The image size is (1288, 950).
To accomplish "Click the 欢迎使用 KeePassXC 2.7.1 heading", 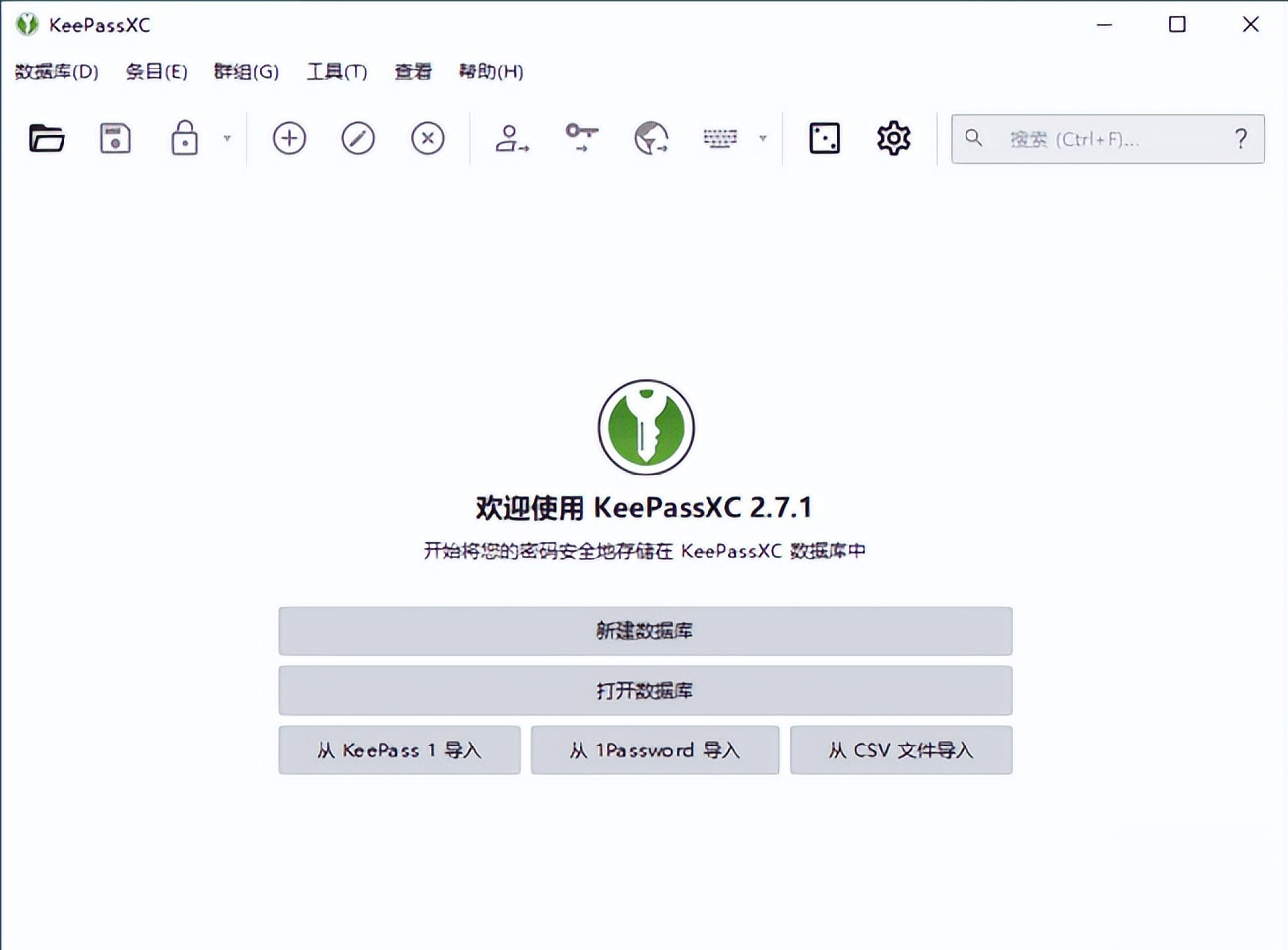I will coord(645,508).
